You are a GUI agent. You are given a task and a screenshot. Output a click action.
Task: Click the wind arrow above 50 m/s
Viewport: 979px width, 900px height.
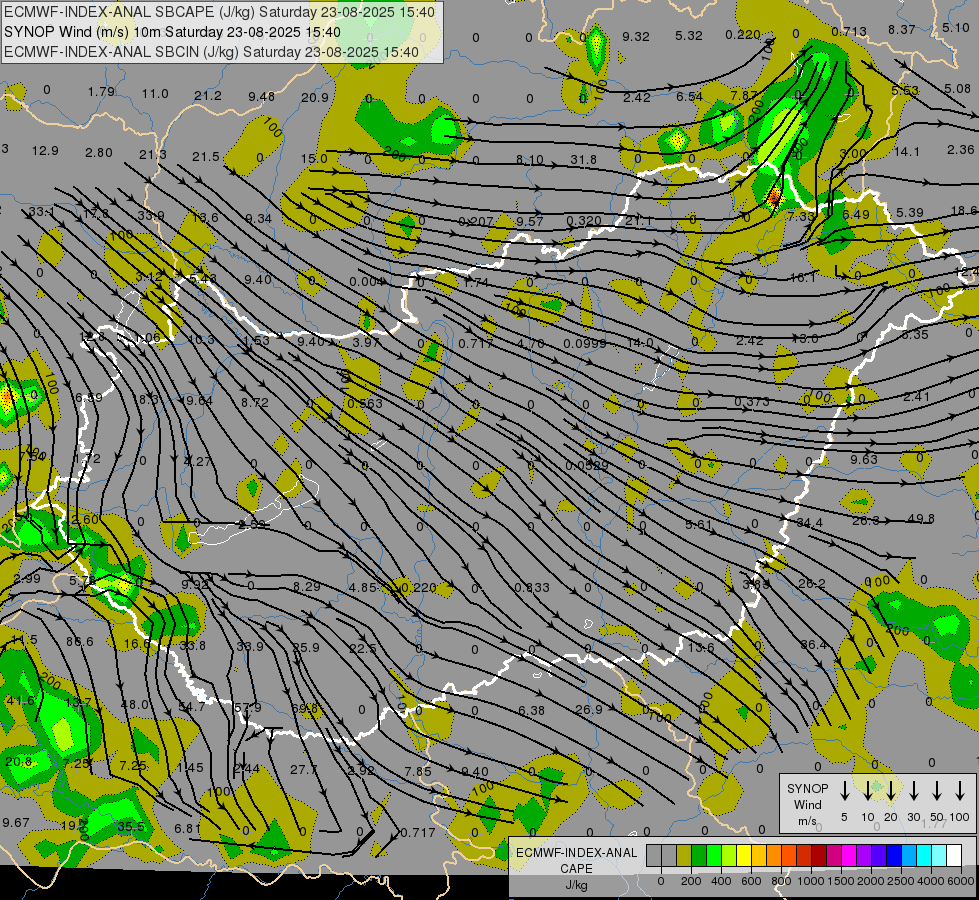937,790
